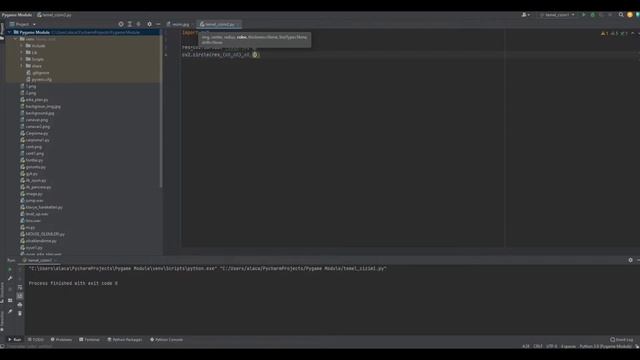Viewport: 640px width, 360px height.
Task: Run the current configuration with green play
Action: [584, 15]
